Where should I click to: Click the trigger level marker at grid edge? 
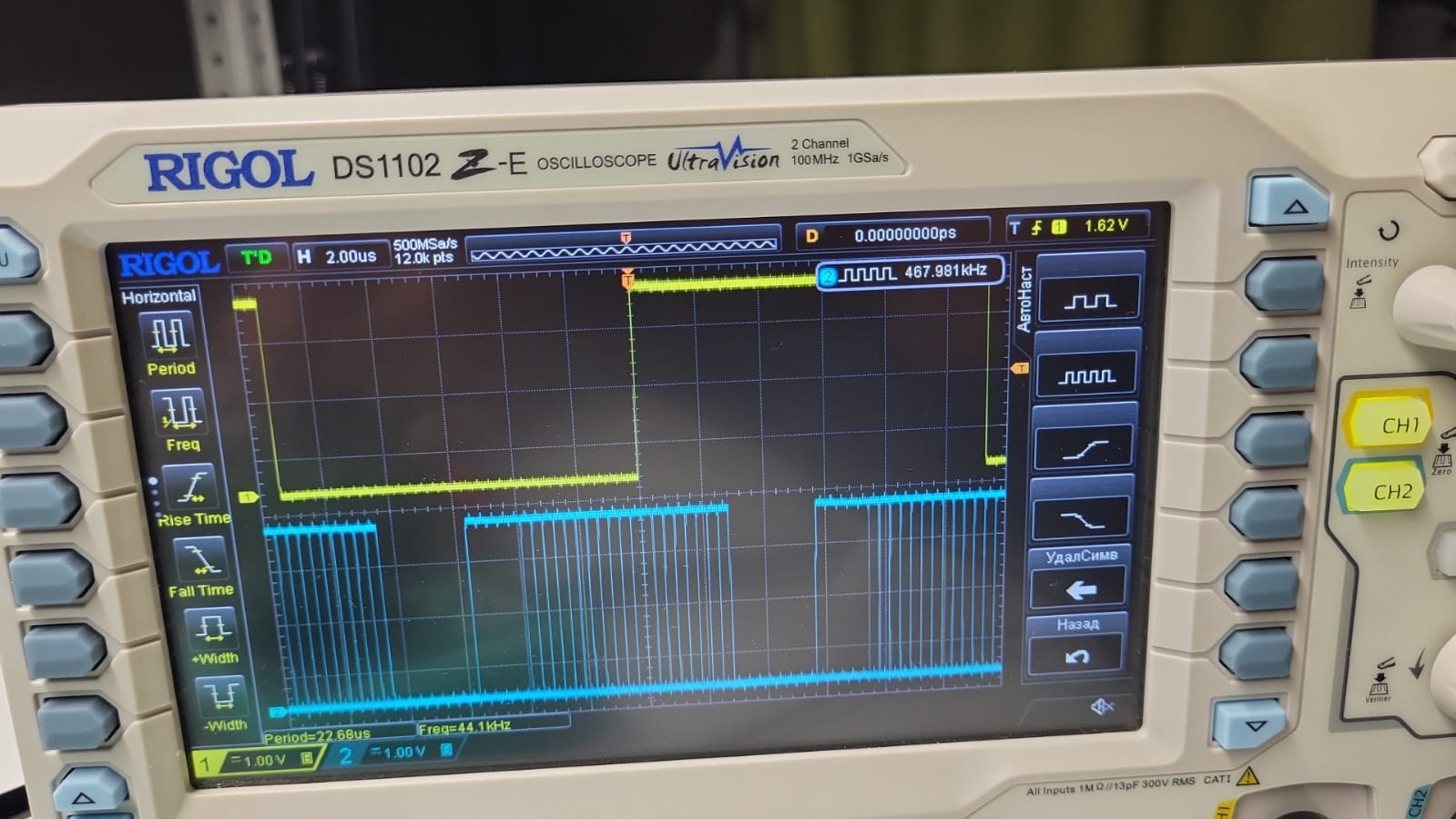pyautogui.click(x=1020, y=368)
